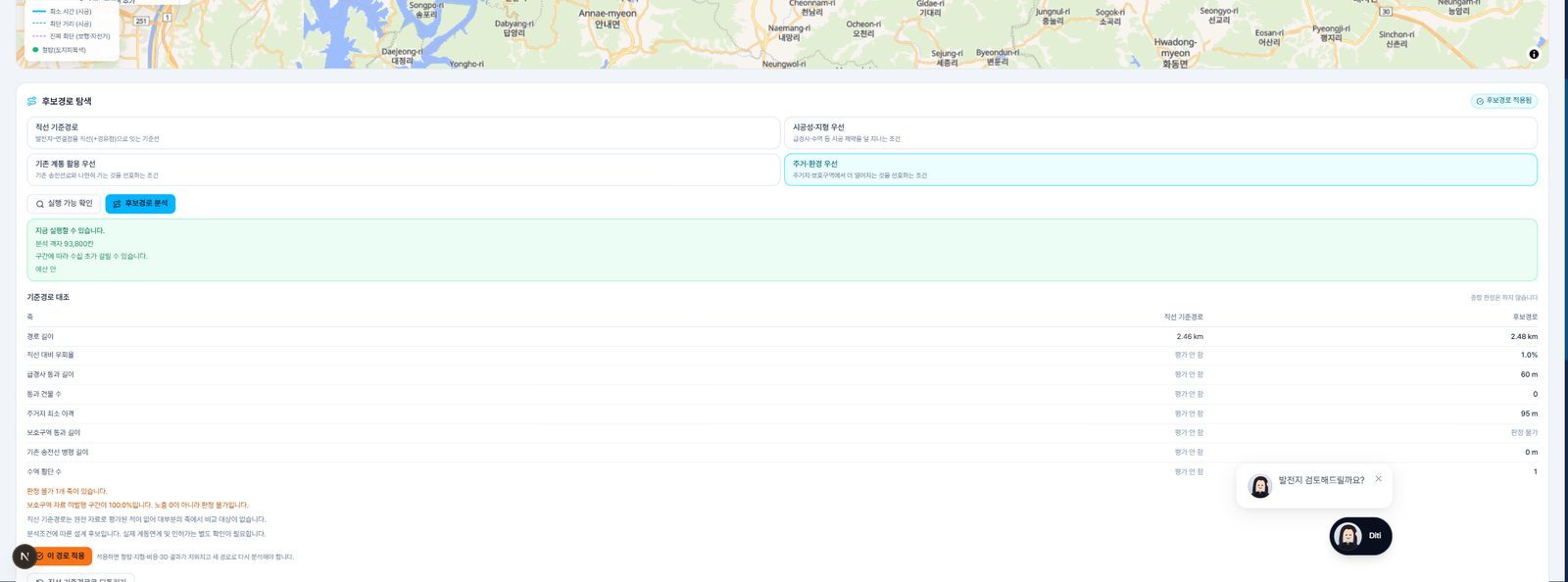Viewport: 1568px width, 582px height.
Task: Click the 실행 가능 확인 button
Action: coord(64,204)
